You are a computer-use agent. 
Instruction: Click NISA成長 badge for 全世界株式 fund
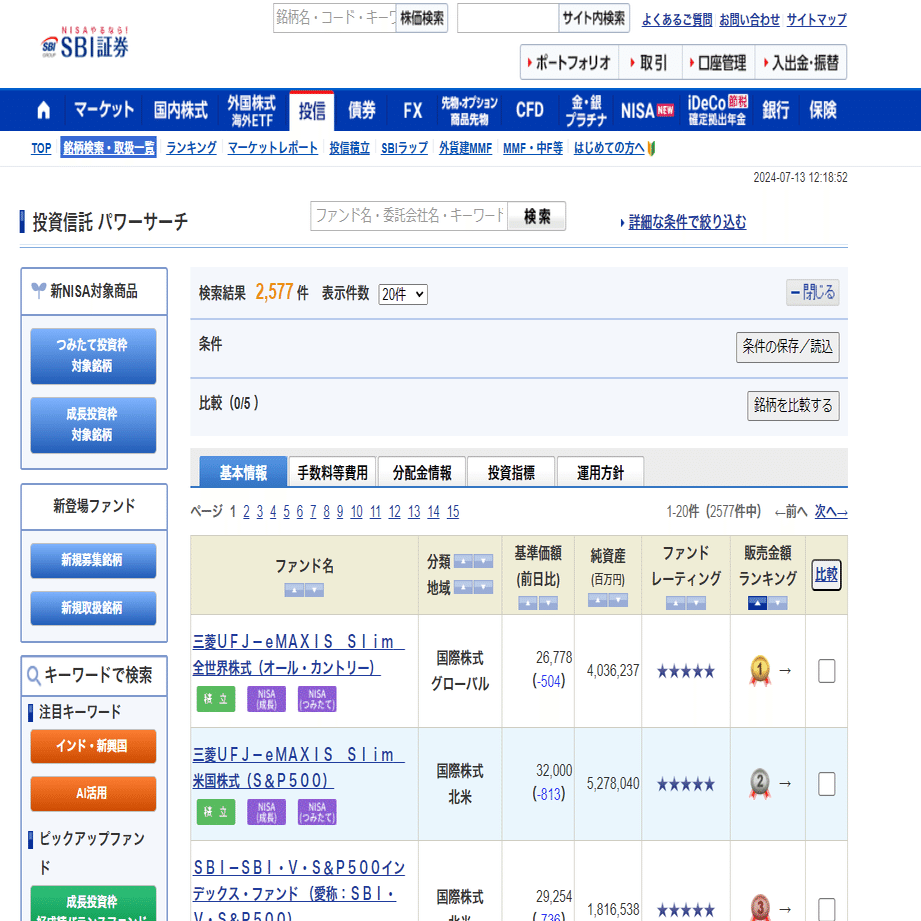pyautogui.click(x=266, y=699)
